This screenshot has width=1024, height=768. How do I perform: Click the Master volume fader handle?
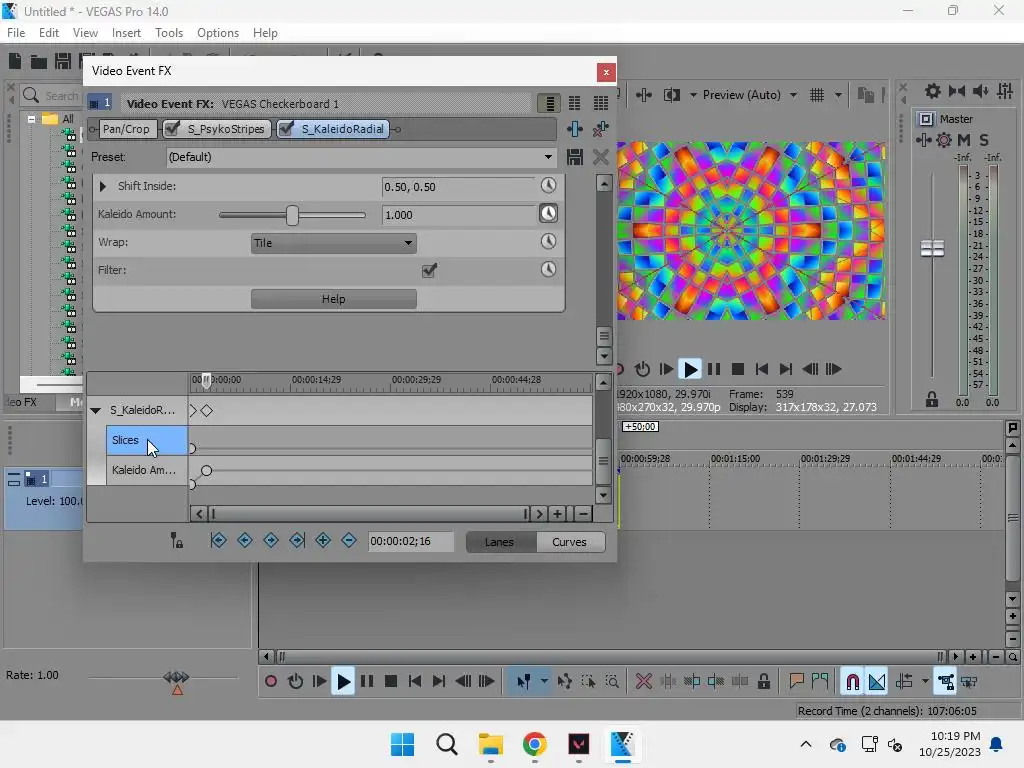coord(933,248)
